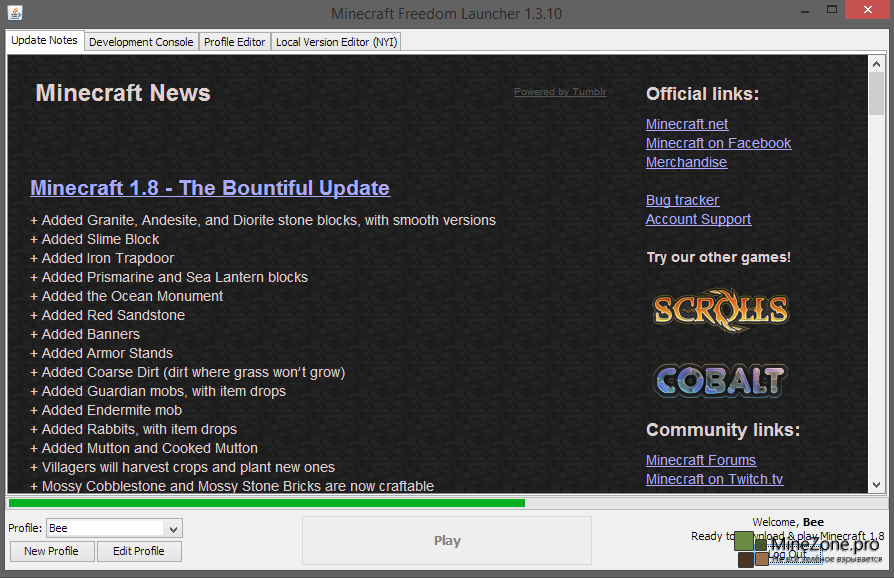The height and width of the screenshot is (578, 894).
Task: Select Local Version Editor (NYI) tab
Action: [x=336, y=42]
